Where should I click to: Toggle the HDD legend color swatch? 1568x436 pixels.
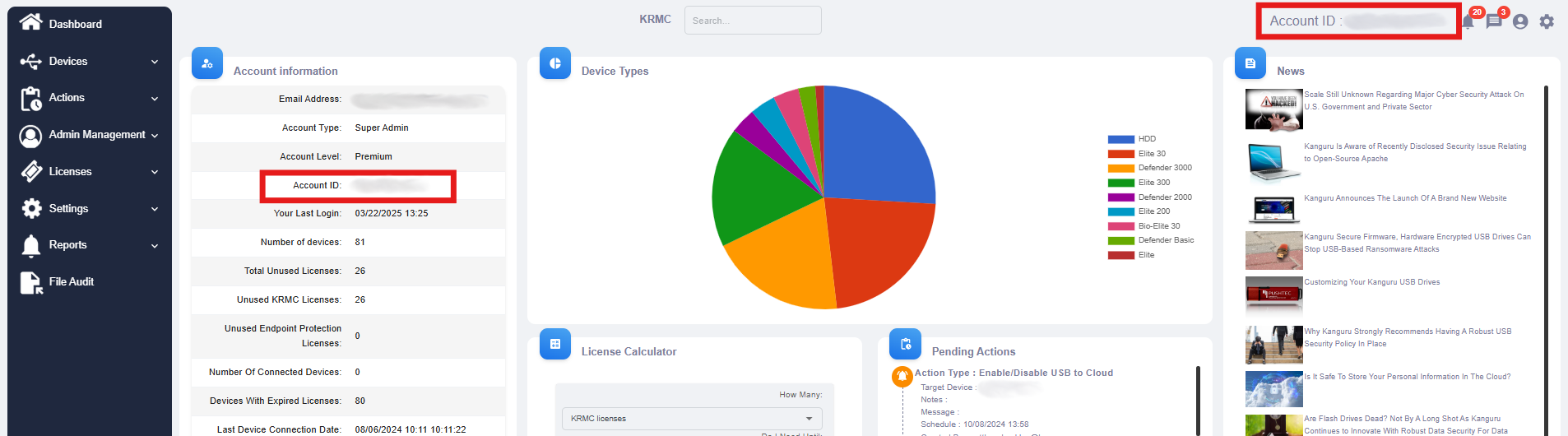tap(1120, 139)
